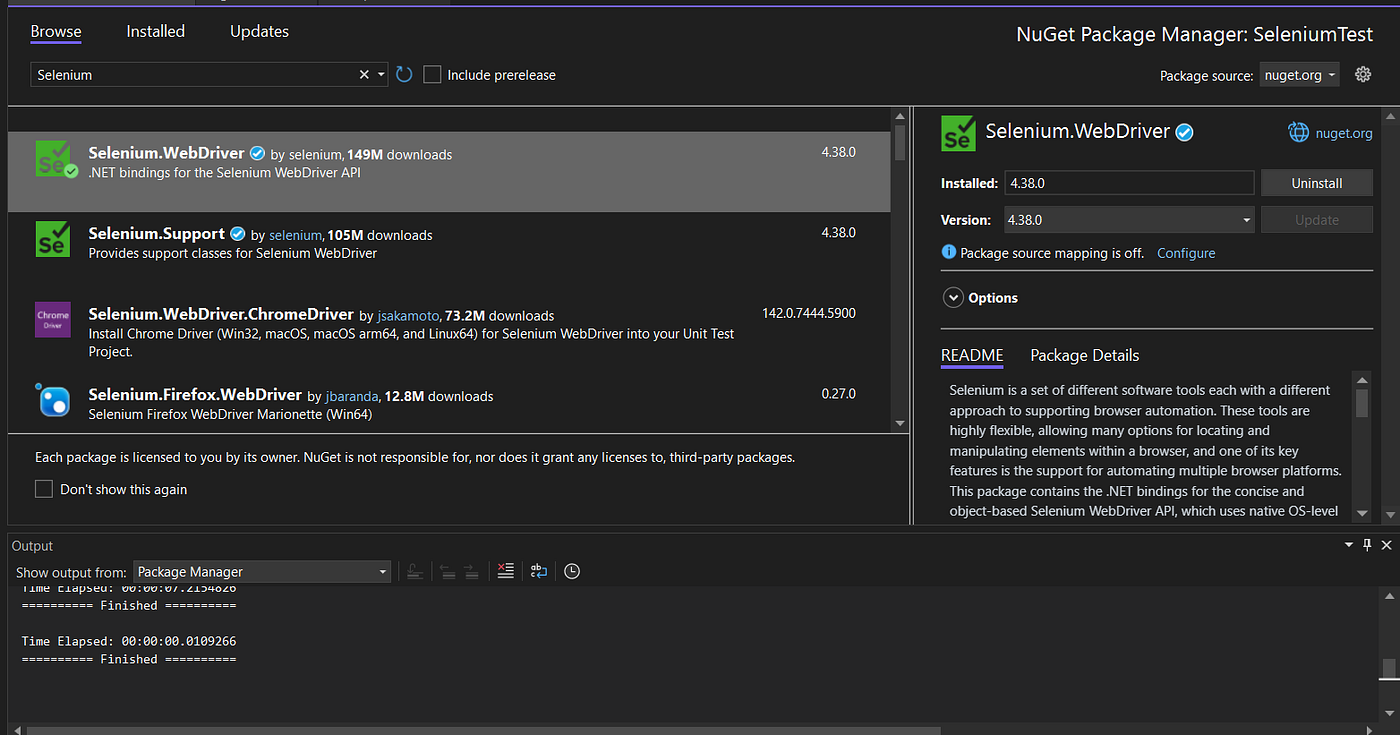Toggle word wrap in Output window
Viewport: 1400px width, 735px height.
click(539, 571)
